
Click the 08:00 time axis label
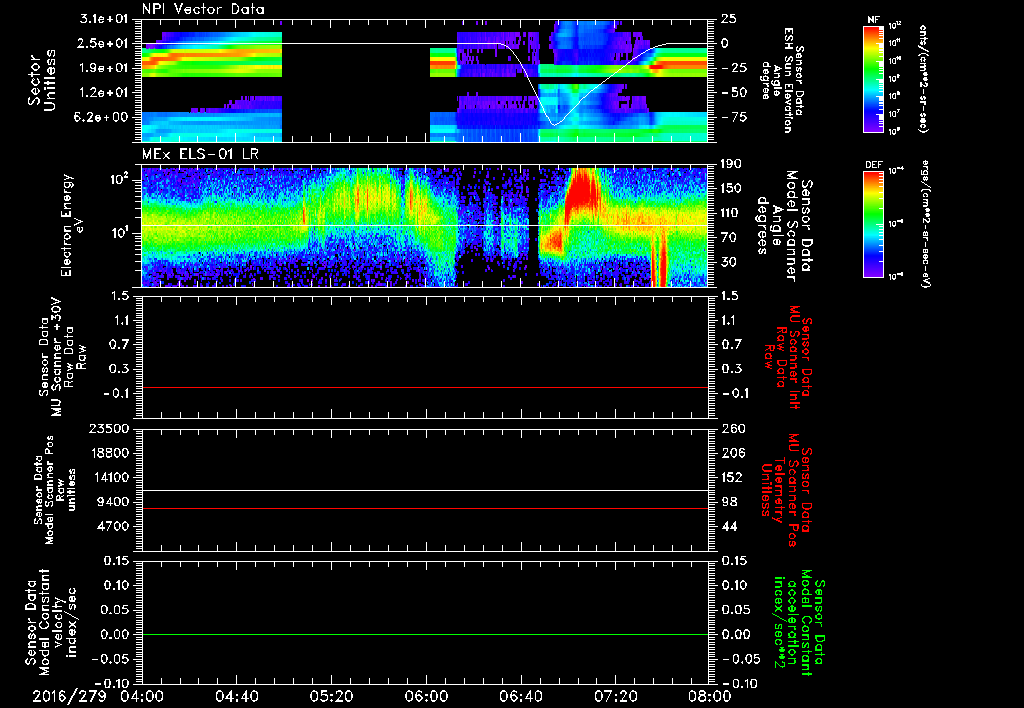[x=710, y=697]
